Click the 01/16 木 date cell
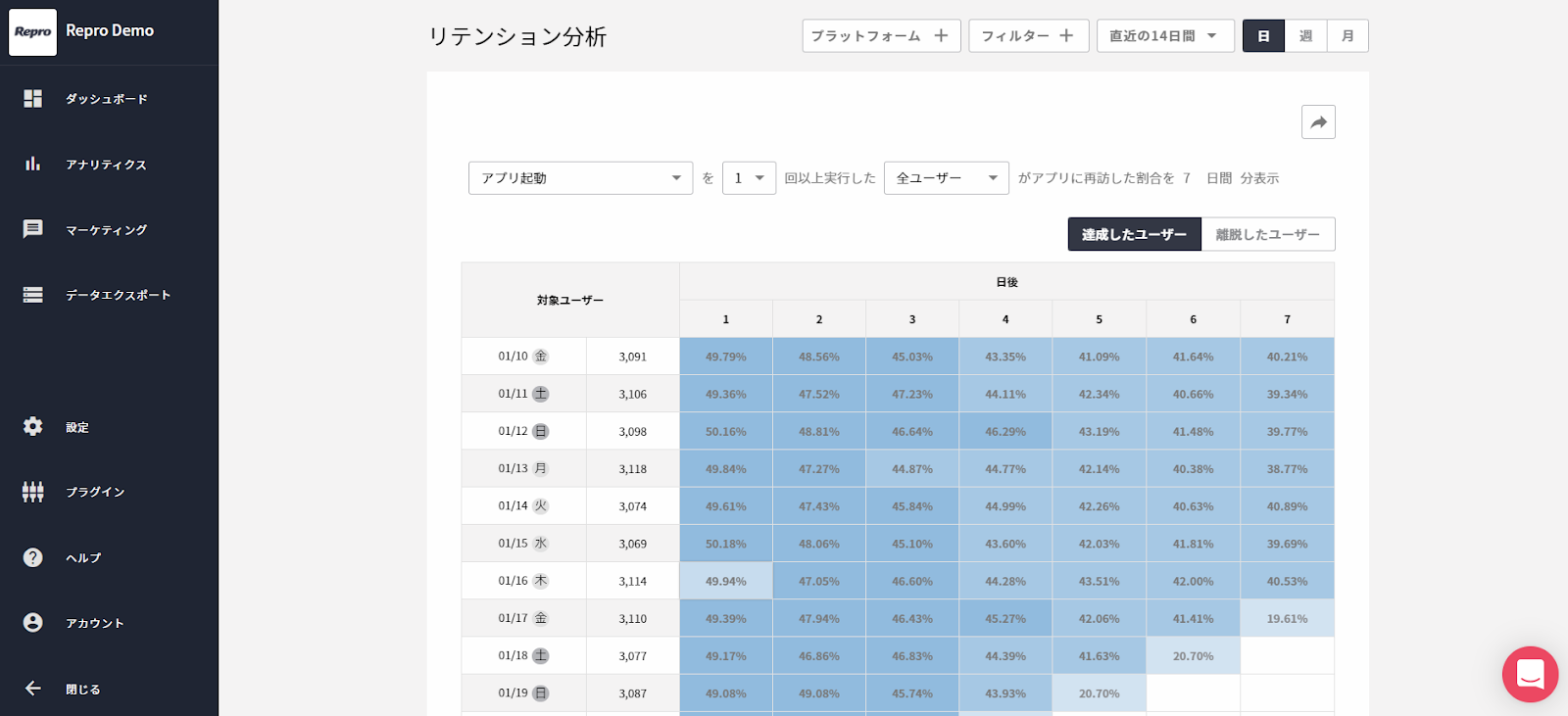1568x716 pixels. [x=523, y=581]
